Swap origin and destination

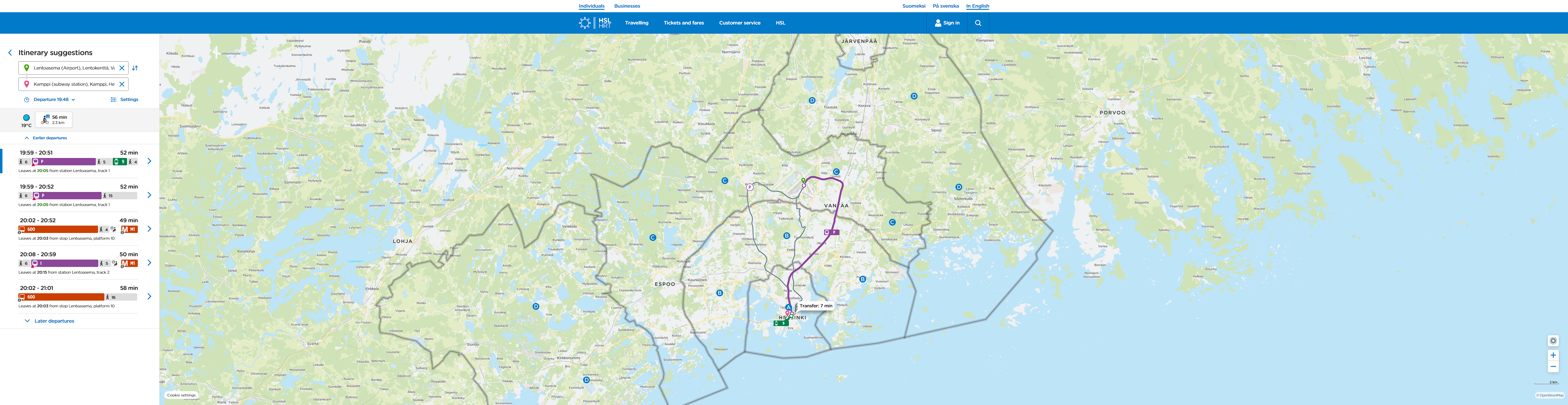(135, 68)
